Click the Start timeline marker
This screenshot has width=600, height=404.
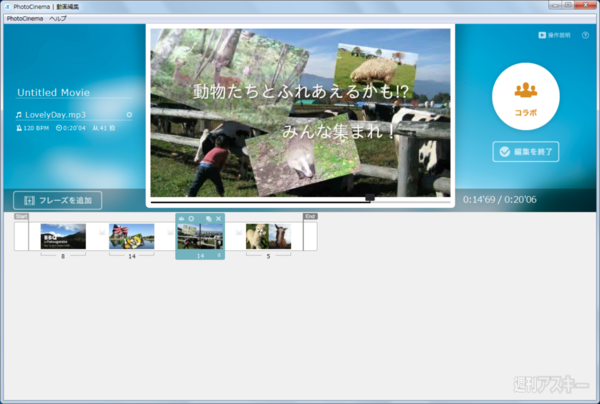pyautogui.click(x=21, y=216)
